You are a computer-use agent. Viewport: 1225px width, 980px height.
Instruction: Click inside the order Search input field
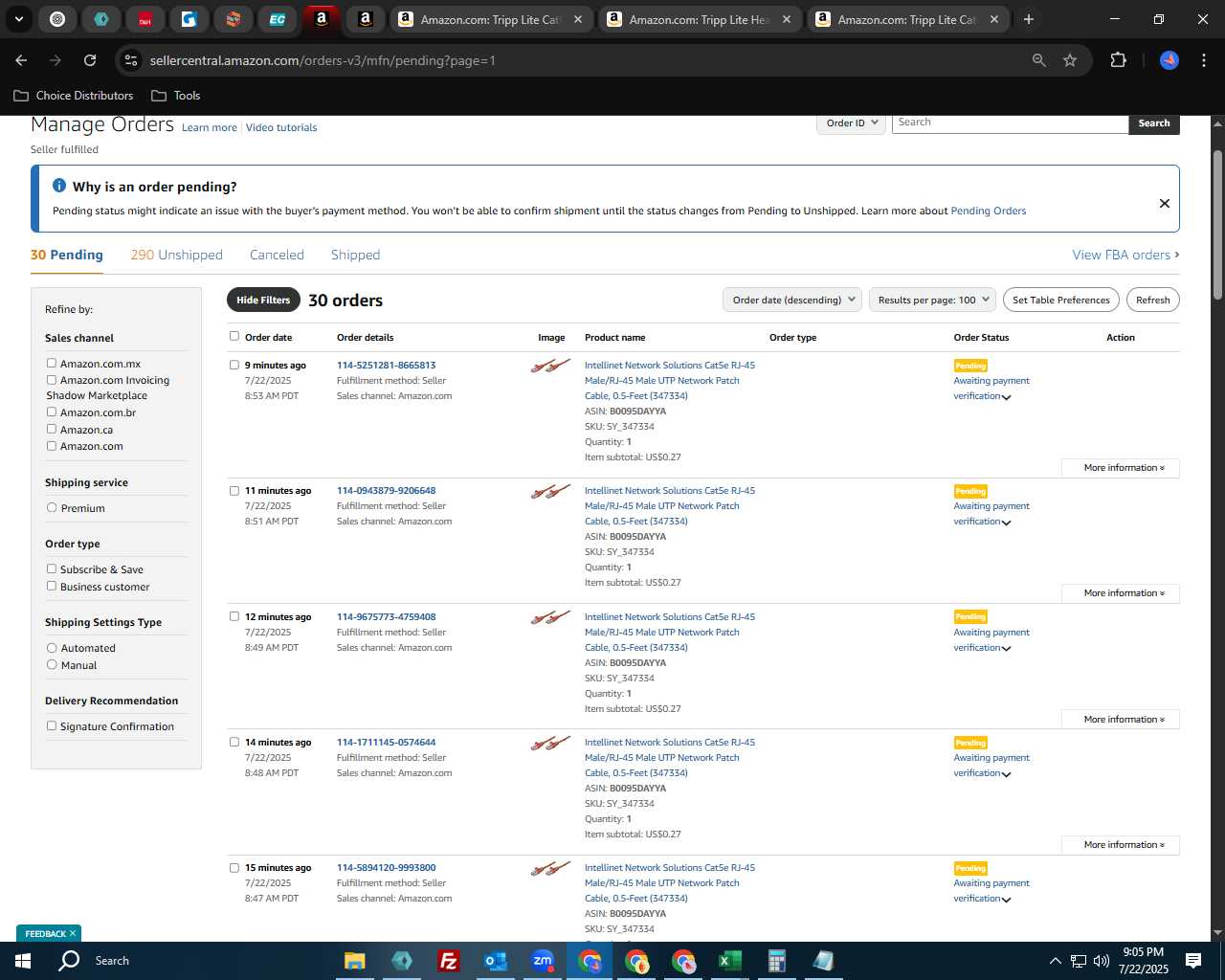[x=1010, y=122]
